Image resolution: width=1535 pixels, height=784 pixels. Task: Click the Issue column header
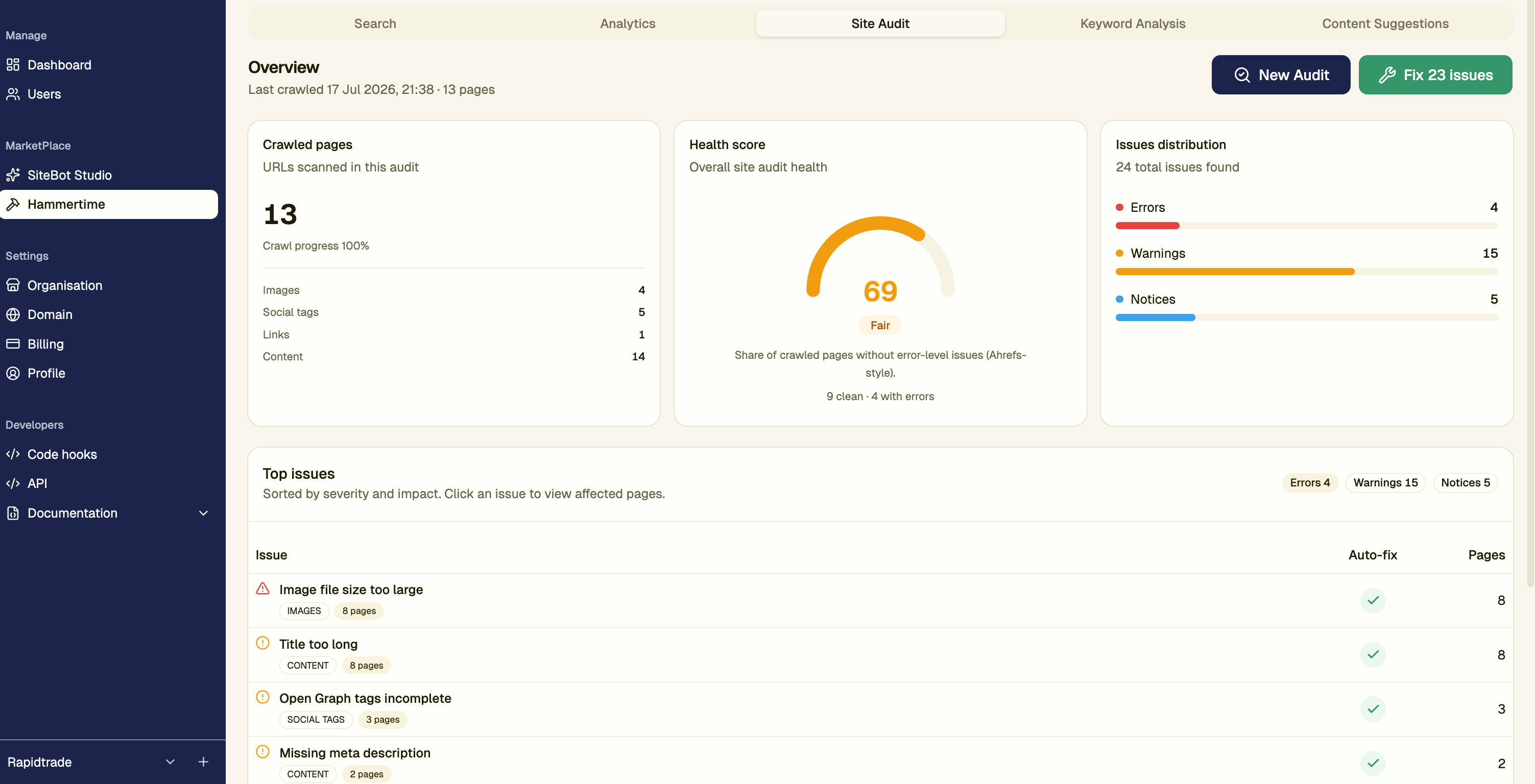click(271, 555)
